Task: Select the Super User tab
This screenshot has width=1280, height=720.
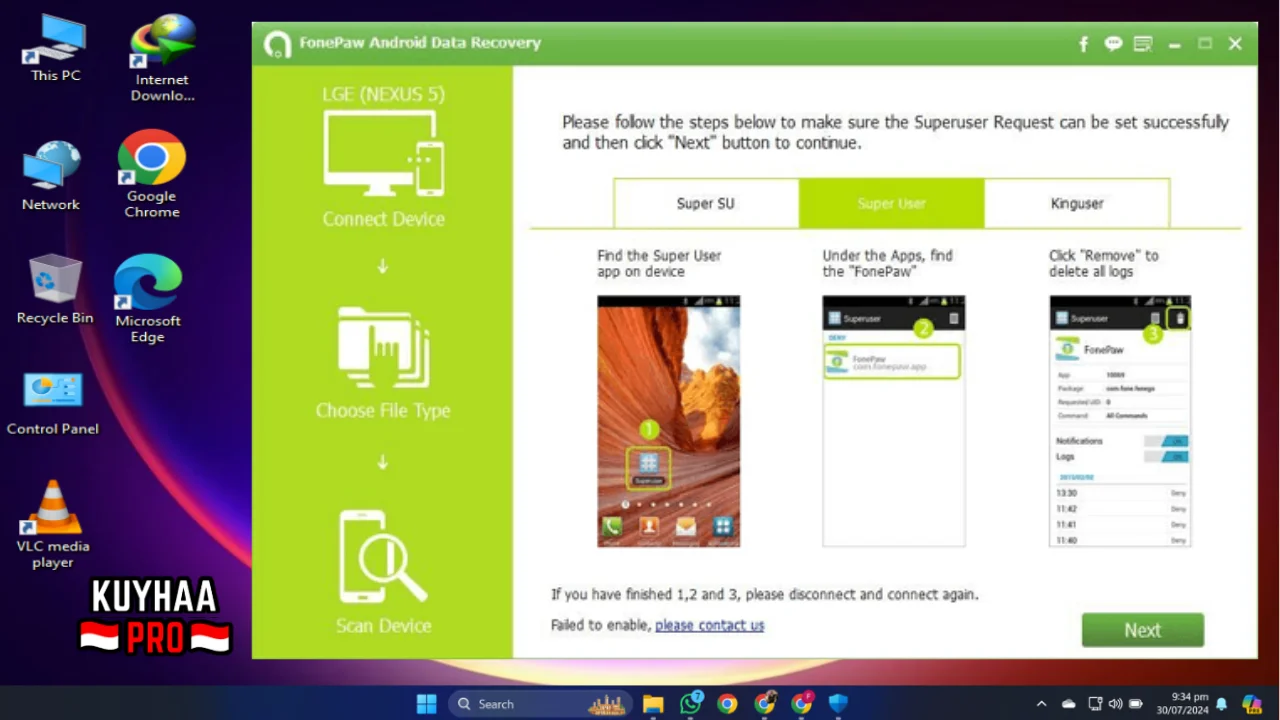Action: tap(891, 203)
